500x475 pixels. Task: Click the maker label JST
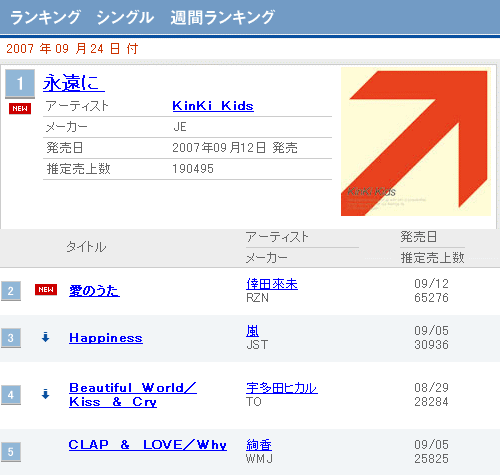(x=257, y=345)
